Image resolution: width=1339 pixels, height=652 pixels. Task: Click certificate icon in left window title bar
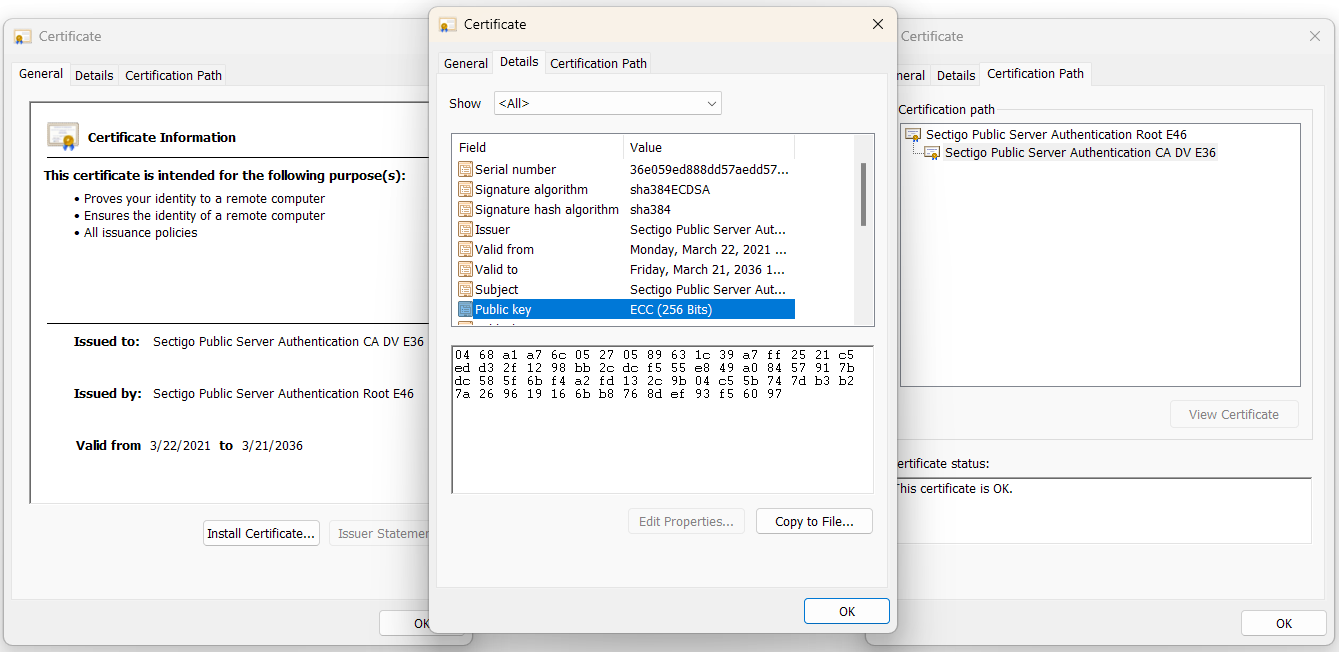(x=22, y=37)
